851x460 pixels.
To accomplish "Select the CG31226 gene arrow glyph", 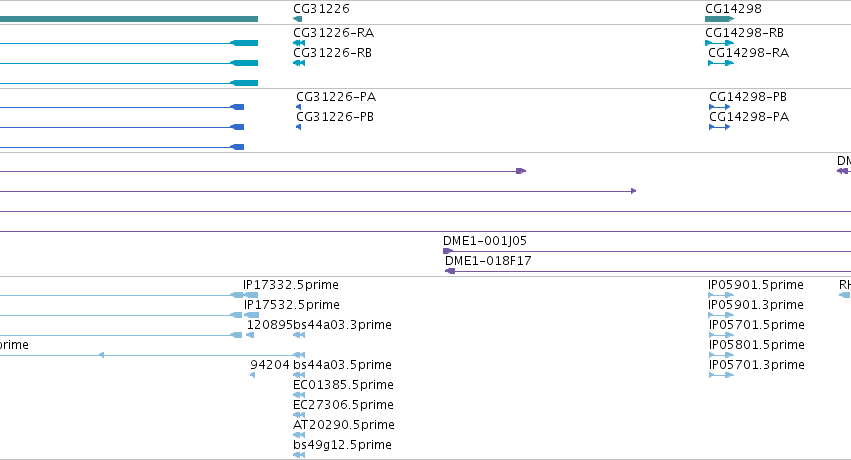I will (297, 19).
